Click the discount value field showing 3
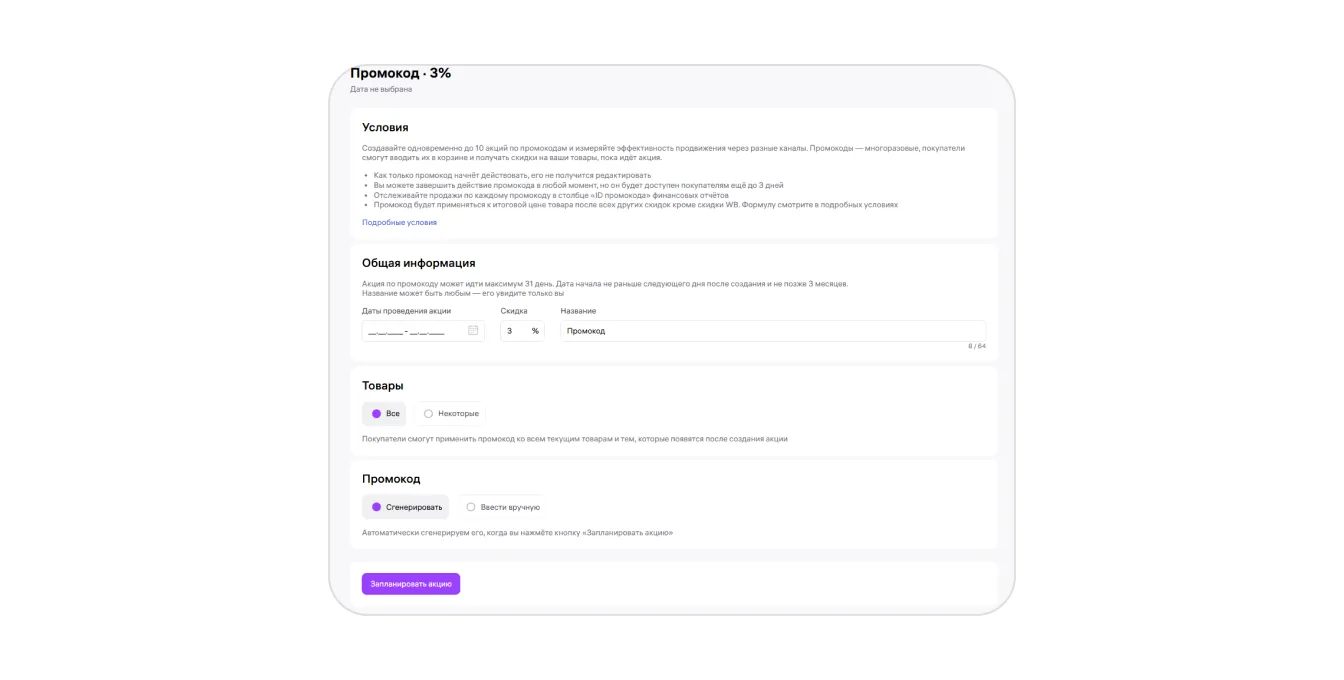 512,331
